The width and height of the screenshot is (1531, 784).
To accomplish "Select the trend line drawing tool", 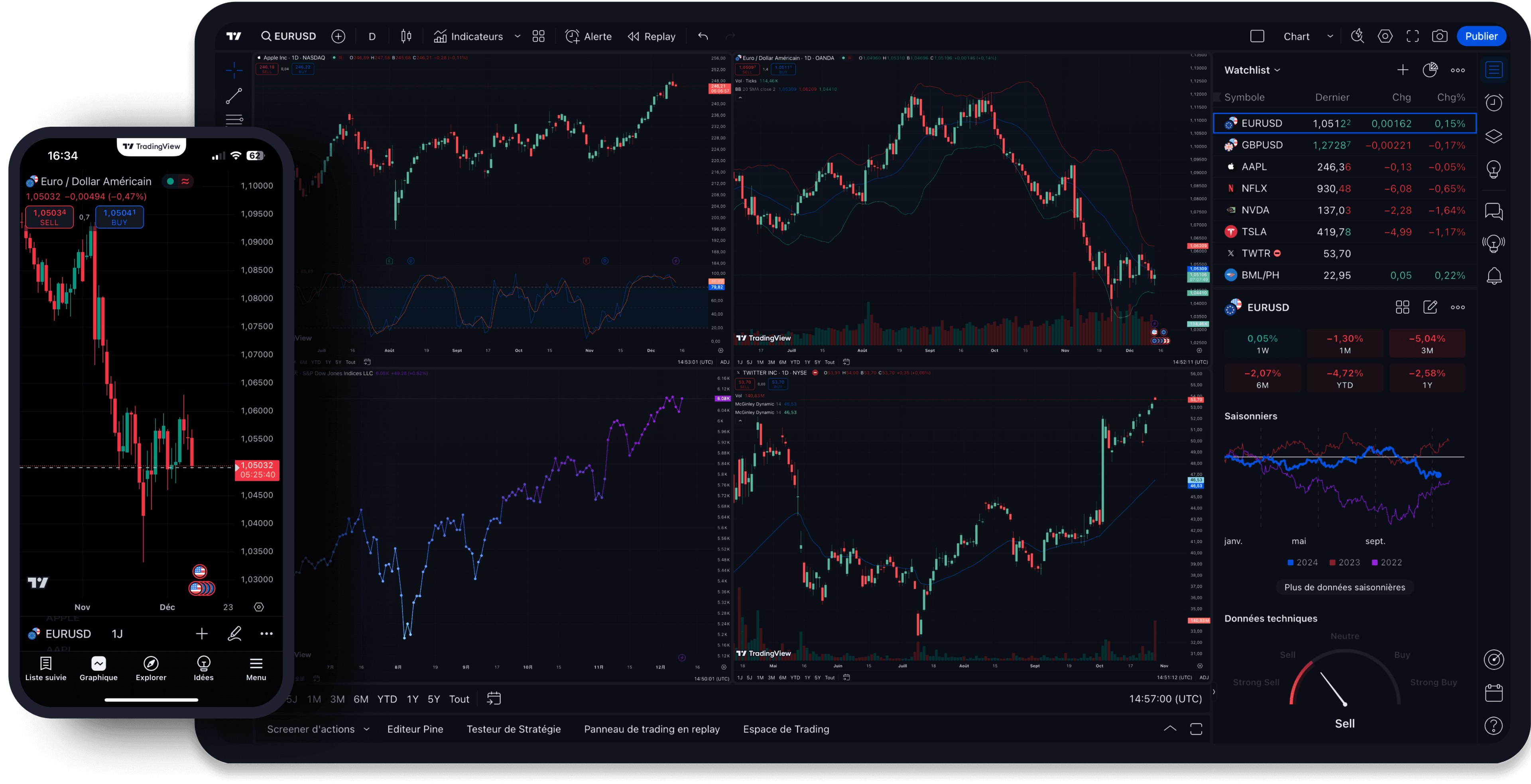I will 234,96.
